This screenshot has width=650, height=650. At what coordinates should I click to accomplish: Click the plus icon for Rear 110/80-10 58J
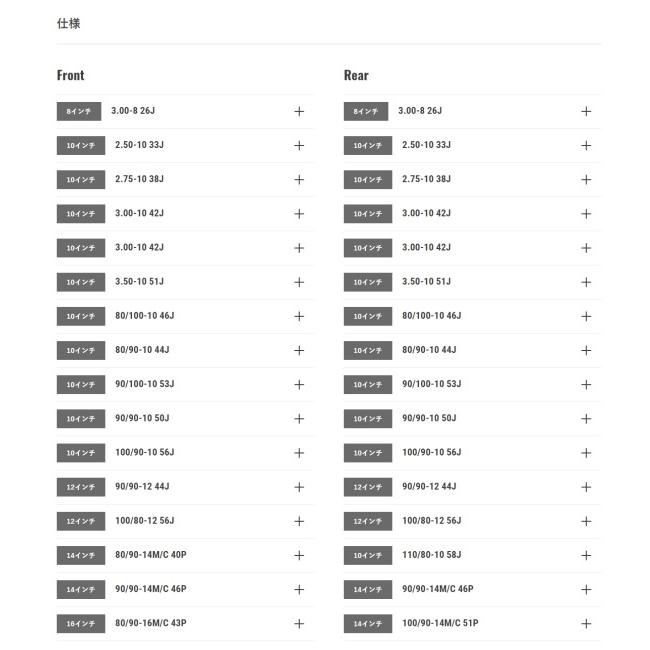[586, 555]
